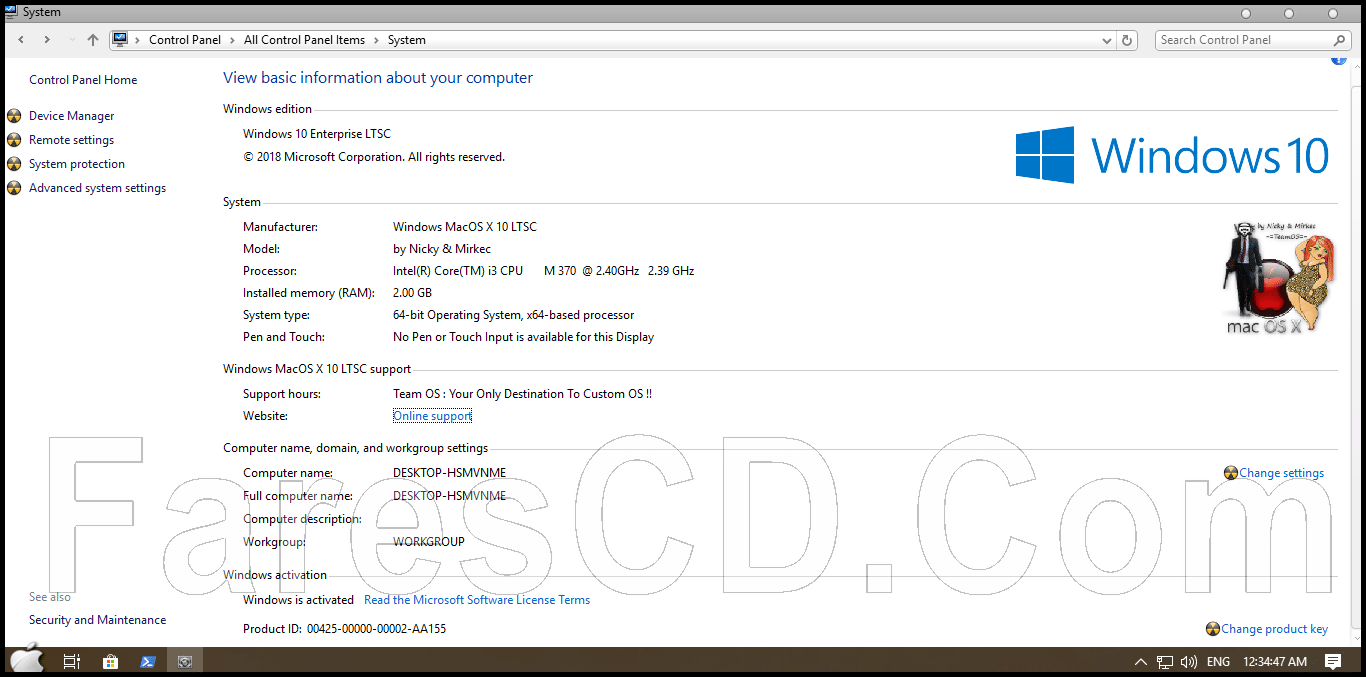Read the Microsoft Software License Terms
The height and width of the screenshot is (677, 1366).
point(477,600)
